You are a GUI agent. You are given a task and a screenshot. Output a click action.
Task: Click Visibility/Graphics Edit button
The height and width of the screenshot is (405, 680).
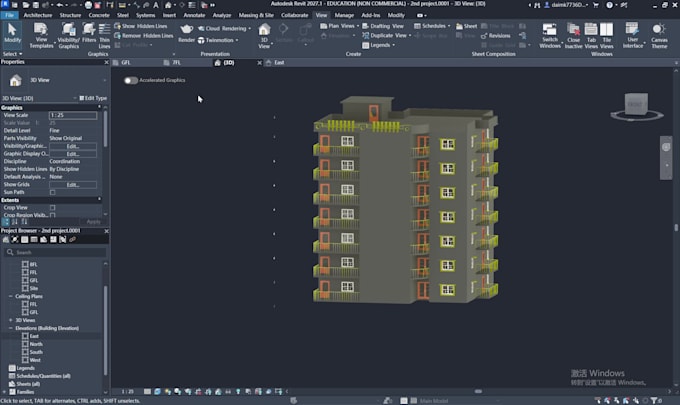pos(72,146)
